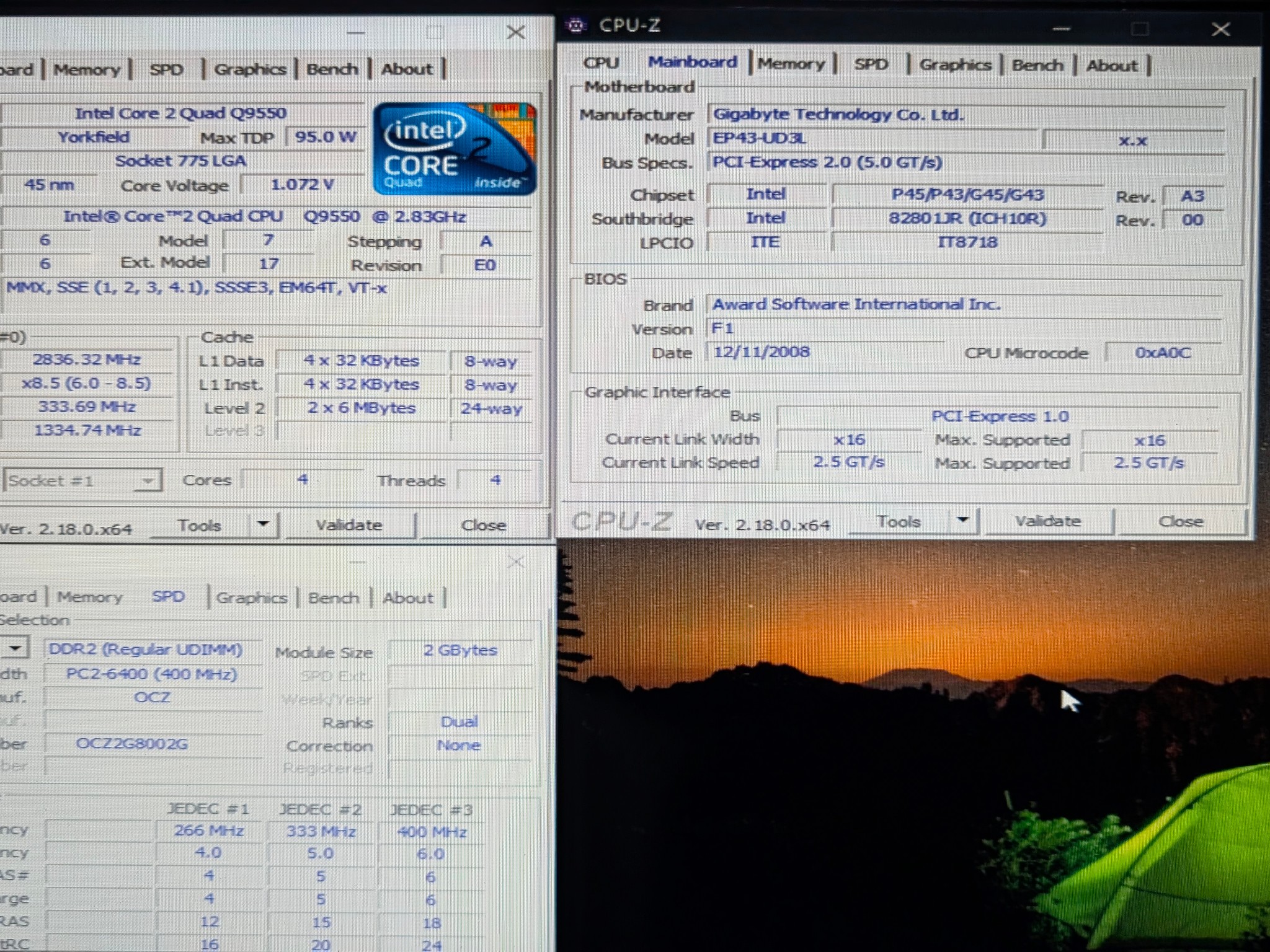This screenshot has width=1270, height=952.
Task: Minimize the CPU-Z CPU window
Action: click(355, 32)
